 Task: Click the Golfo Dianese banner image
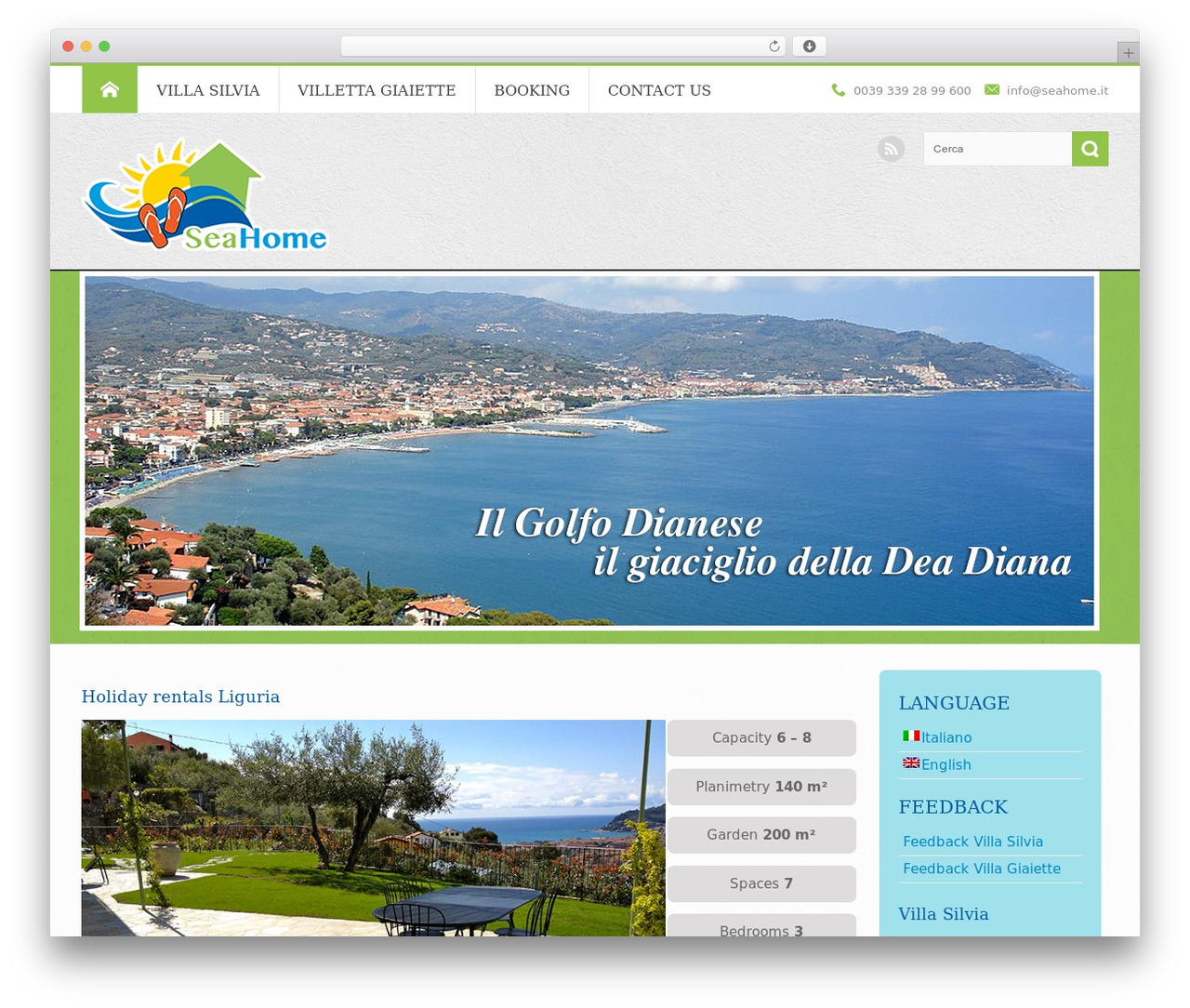[589, 451]
